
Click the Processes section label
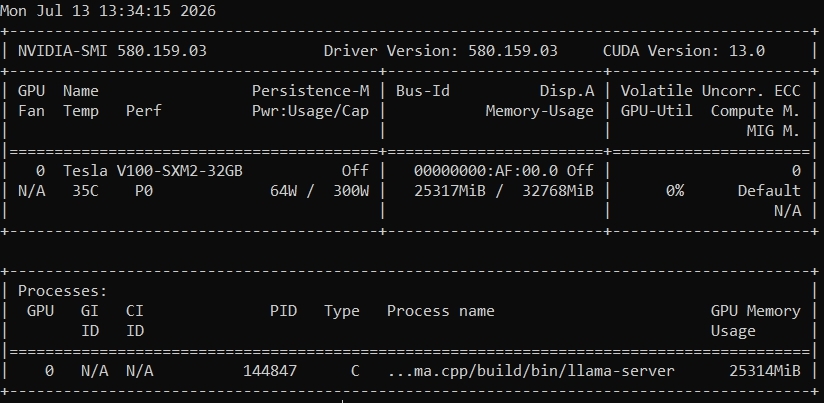coord(63,291)
